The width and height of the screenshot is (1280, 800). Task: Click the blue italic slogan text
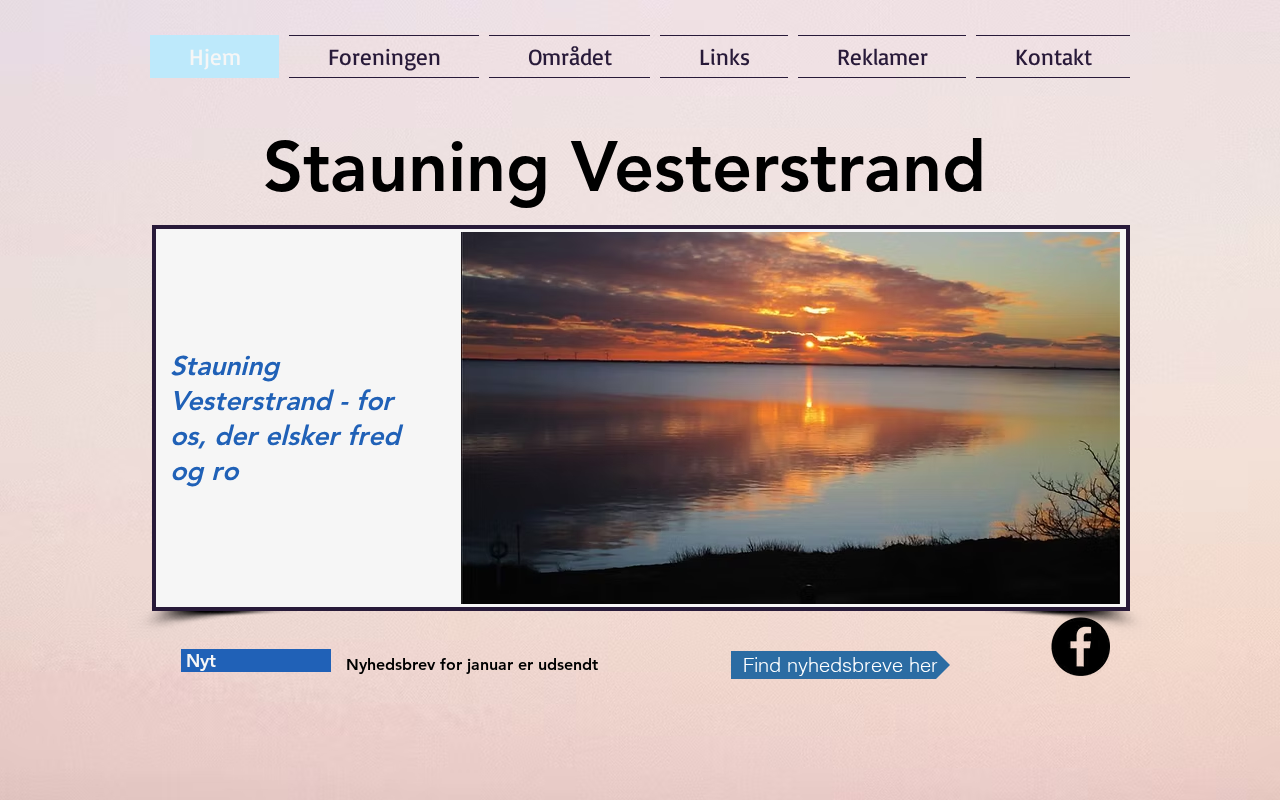286,418
